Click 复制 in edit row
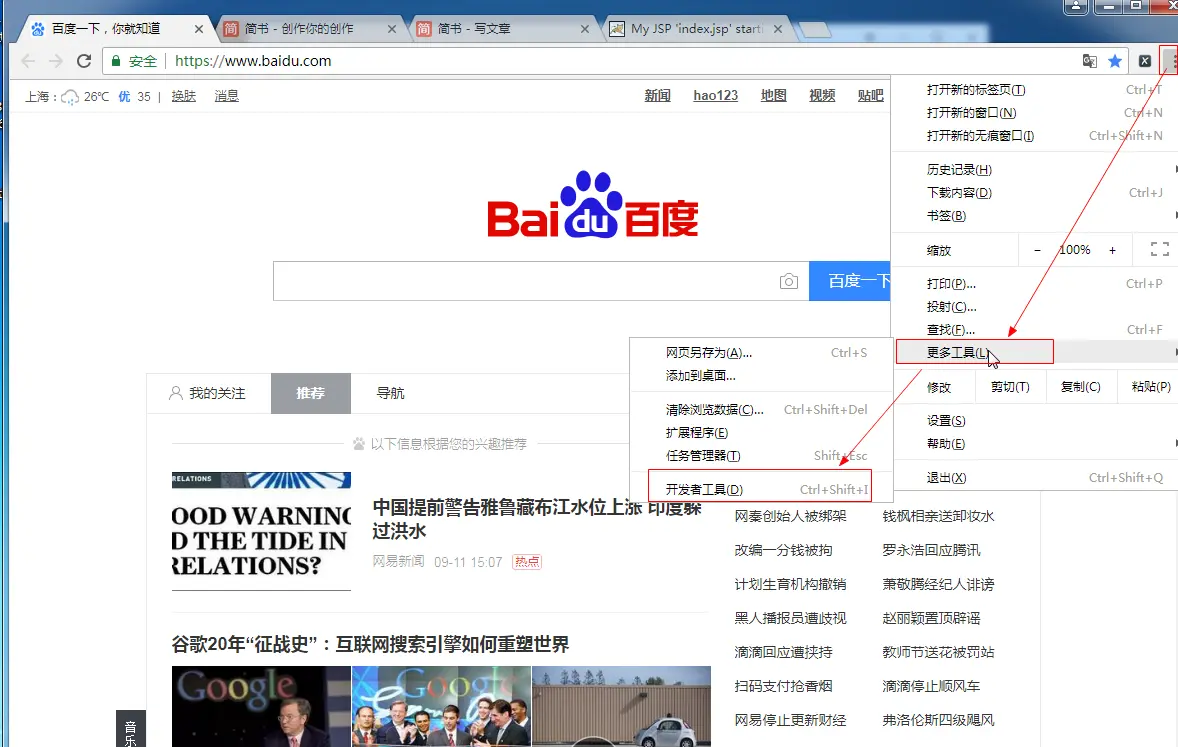This screenshot has width=1178, height=747. click(1080, 387)
